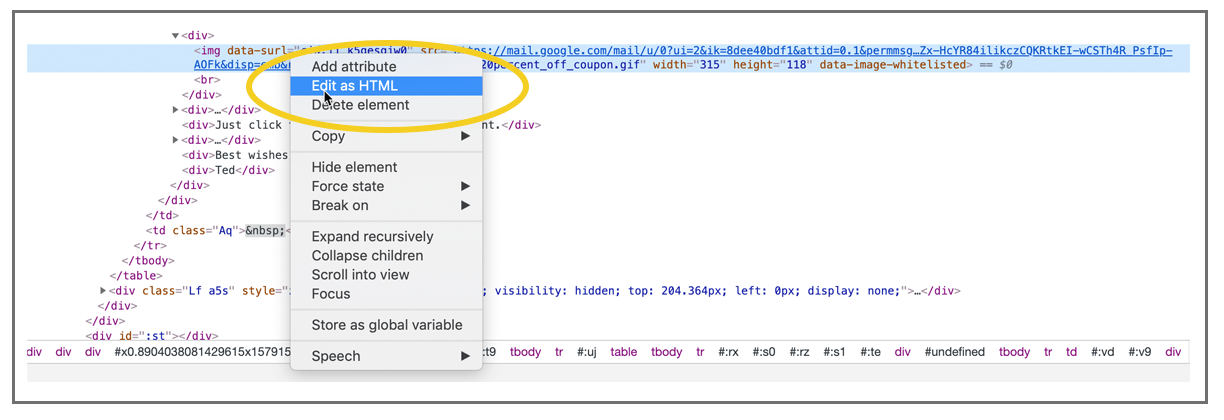The height and width of the screenshot is (420, 1224).
Task: Click the #:s0 breadcrumb
Action: 766,352
